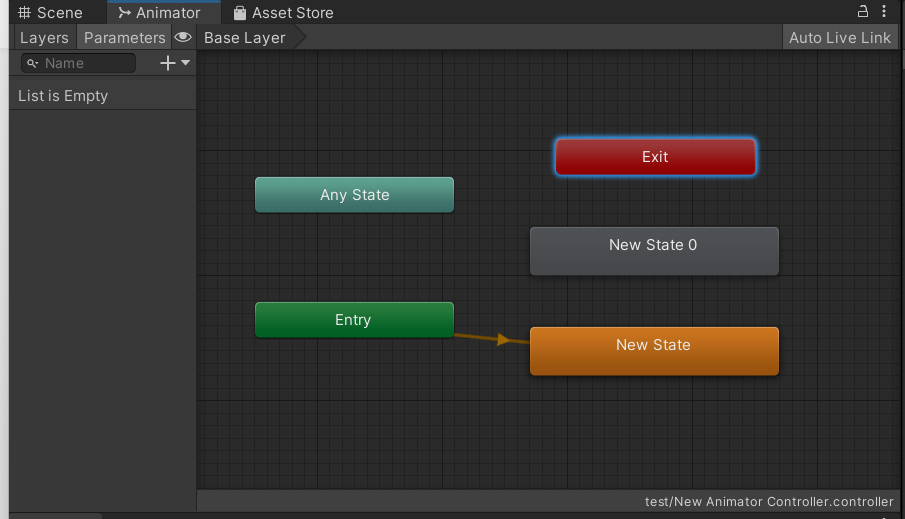Screen dimensions: 905x519
Task: Select the green Entry node
Action: tap(354, 320)
